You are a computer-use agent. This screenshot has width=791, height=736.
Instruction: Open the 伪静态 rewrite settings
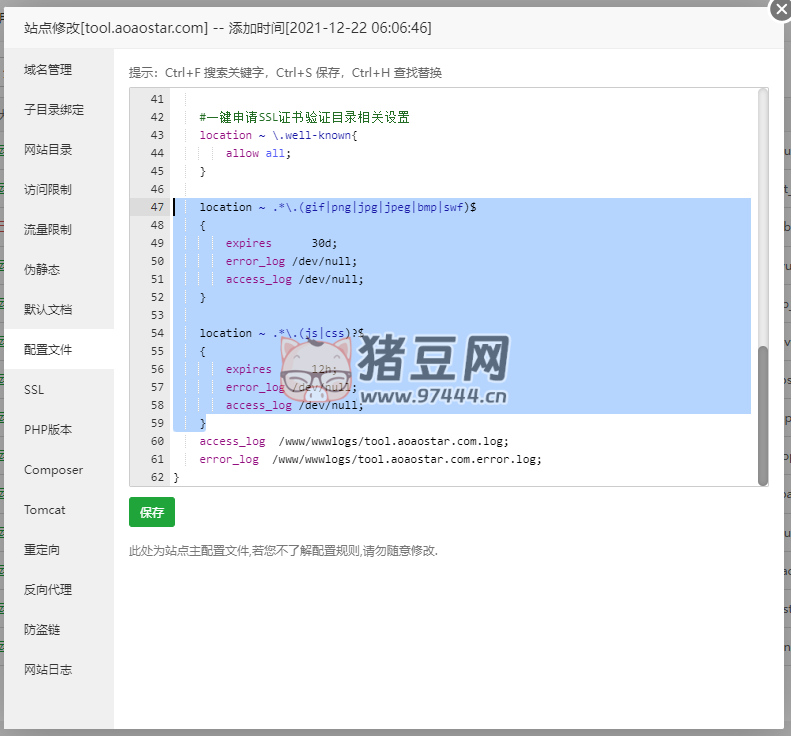click(x=42, y=270)
